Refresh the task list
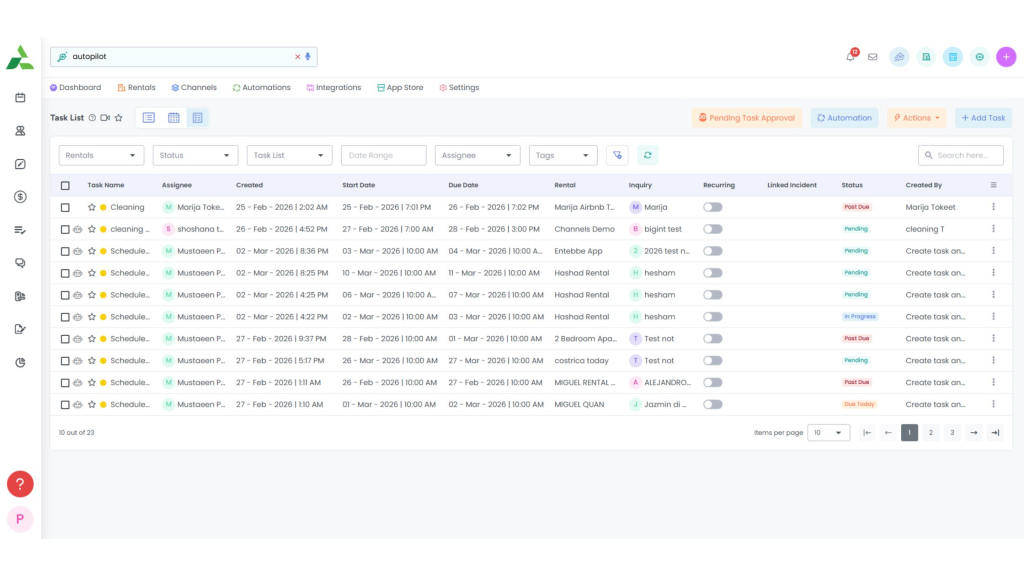1024x576 pixels. tap(647, 155)
